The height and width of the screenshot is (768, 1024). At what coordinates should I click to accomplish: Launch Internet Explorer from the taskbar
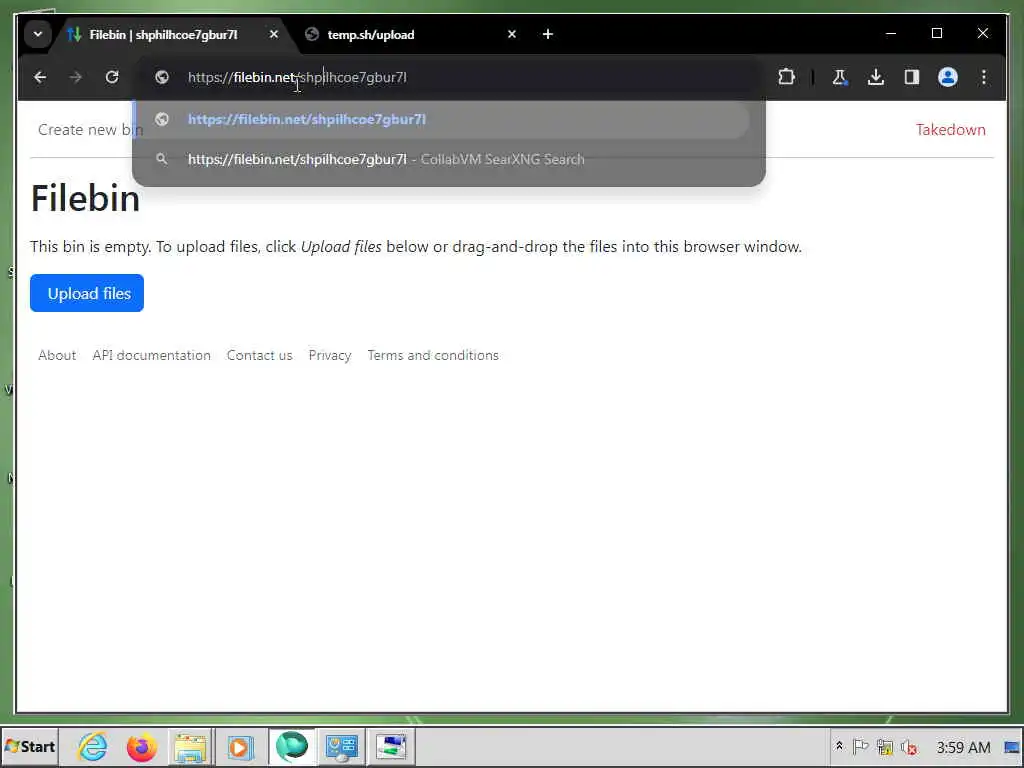pyautogui.click(x=92, y=746)
